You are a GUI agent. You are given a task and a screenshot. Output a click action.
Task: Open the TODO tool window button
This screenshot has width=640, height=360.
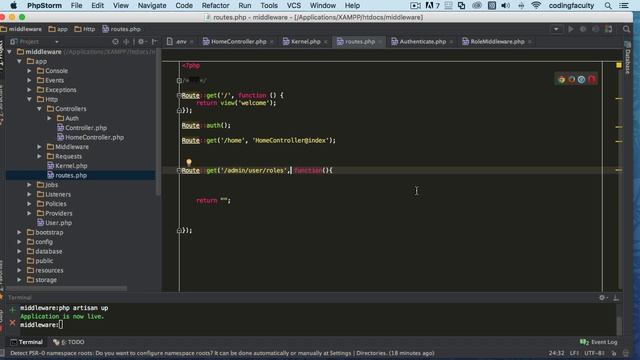point(69,342)
